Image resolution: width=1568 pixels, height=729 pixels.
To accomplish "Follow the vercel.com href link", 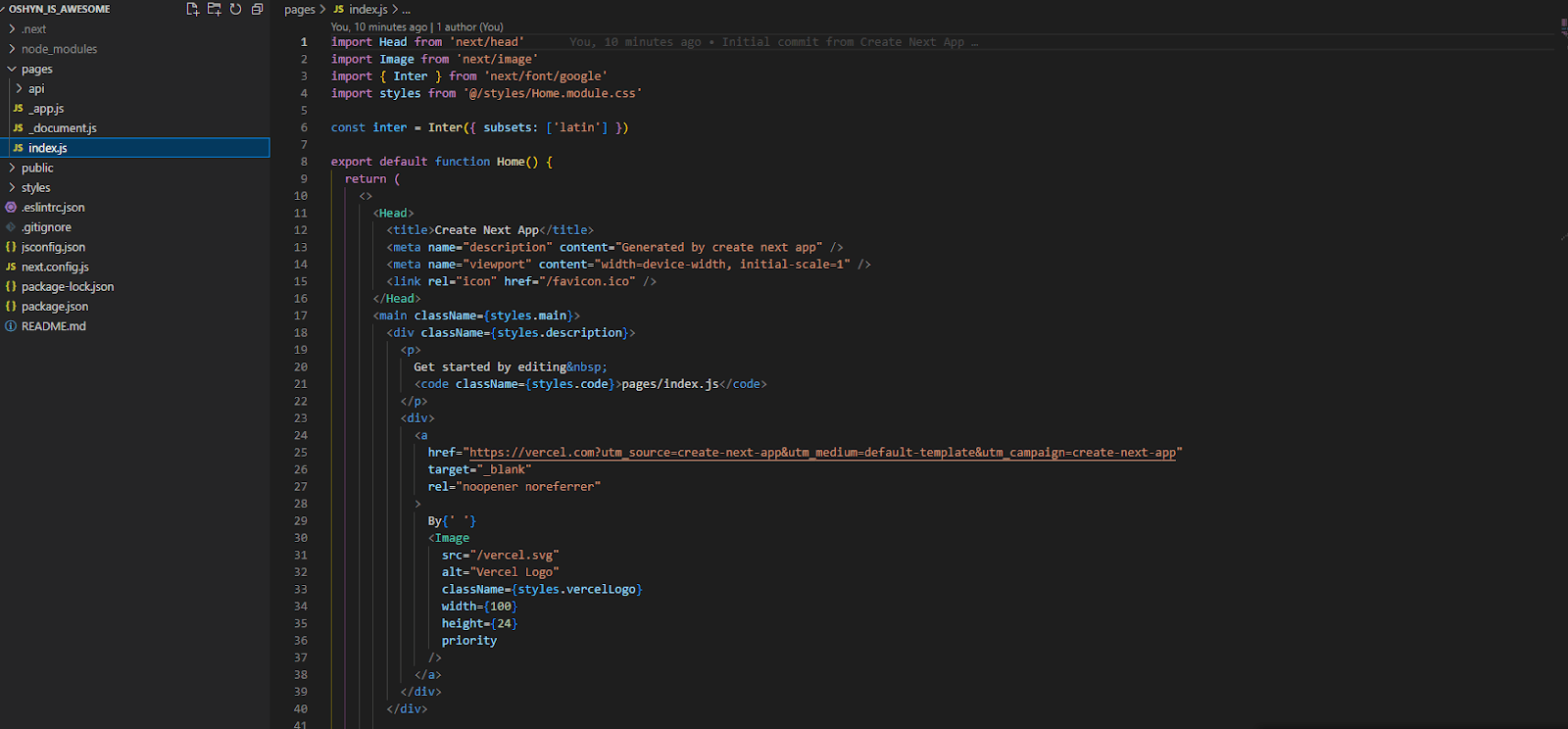I will point(823,453).
